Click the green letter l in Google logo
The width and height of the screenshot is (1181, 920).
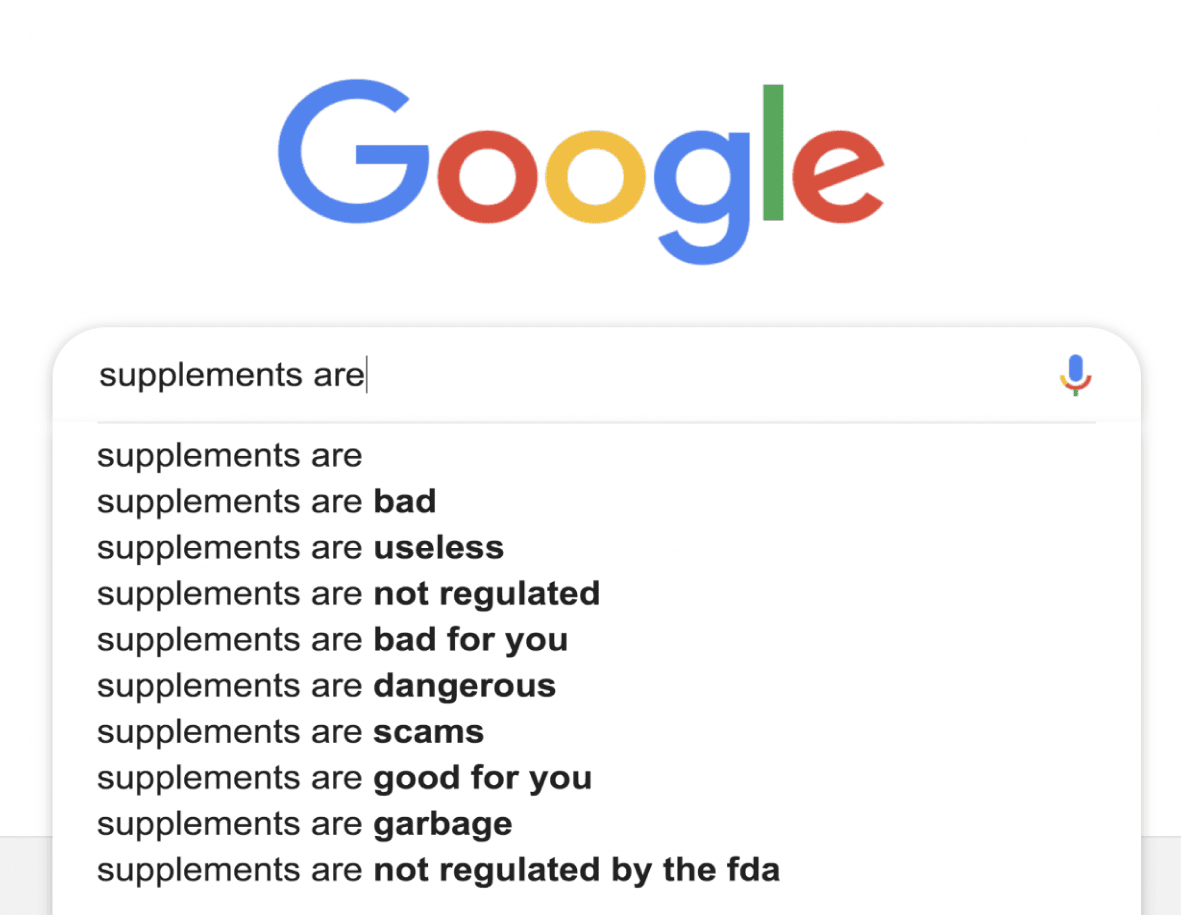tap(773, 152)
